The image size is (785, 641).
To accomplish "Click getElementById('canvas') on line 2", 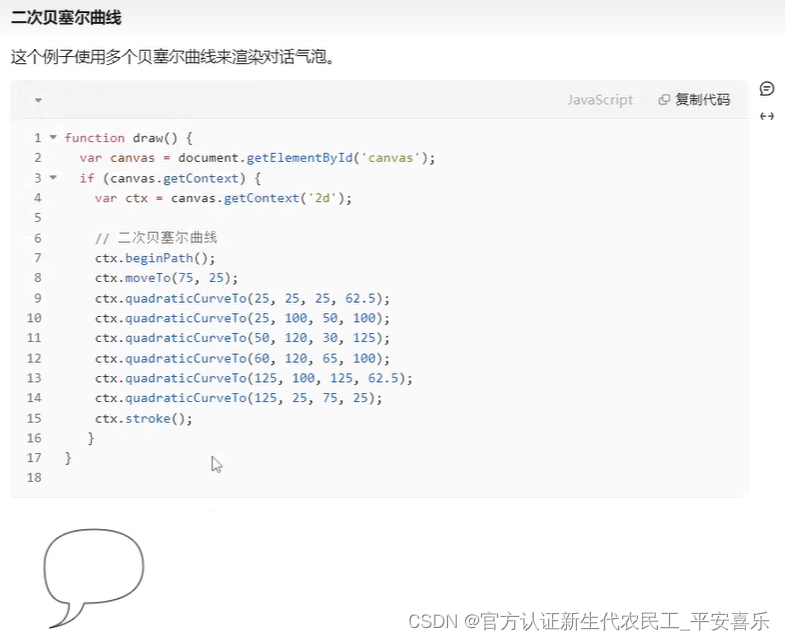I will click(x=340, y=158).
